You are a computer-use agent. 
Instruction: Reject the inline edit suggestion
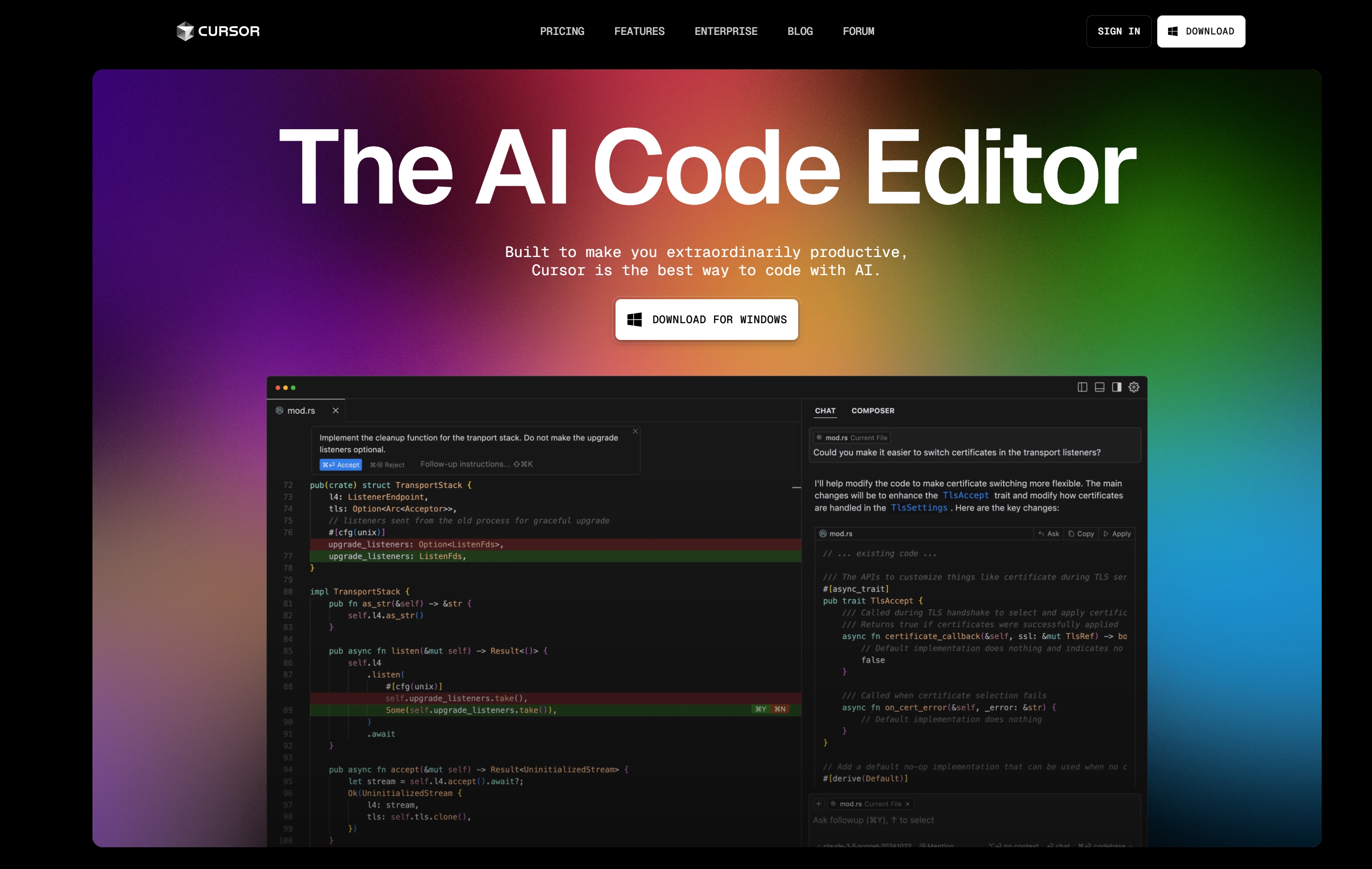pos(388,464)
